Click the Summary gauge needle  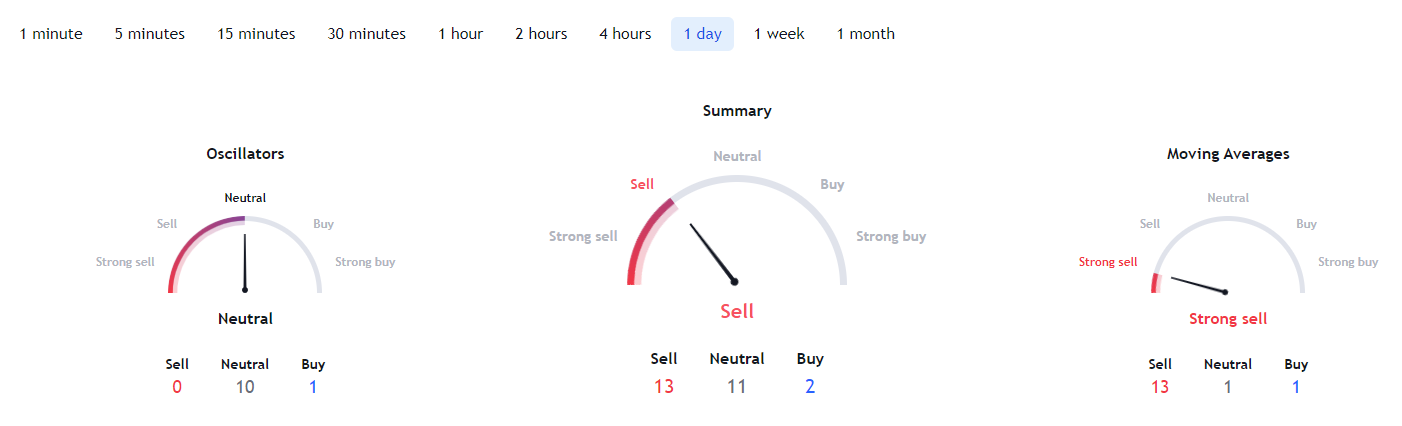tap(713, 253)
